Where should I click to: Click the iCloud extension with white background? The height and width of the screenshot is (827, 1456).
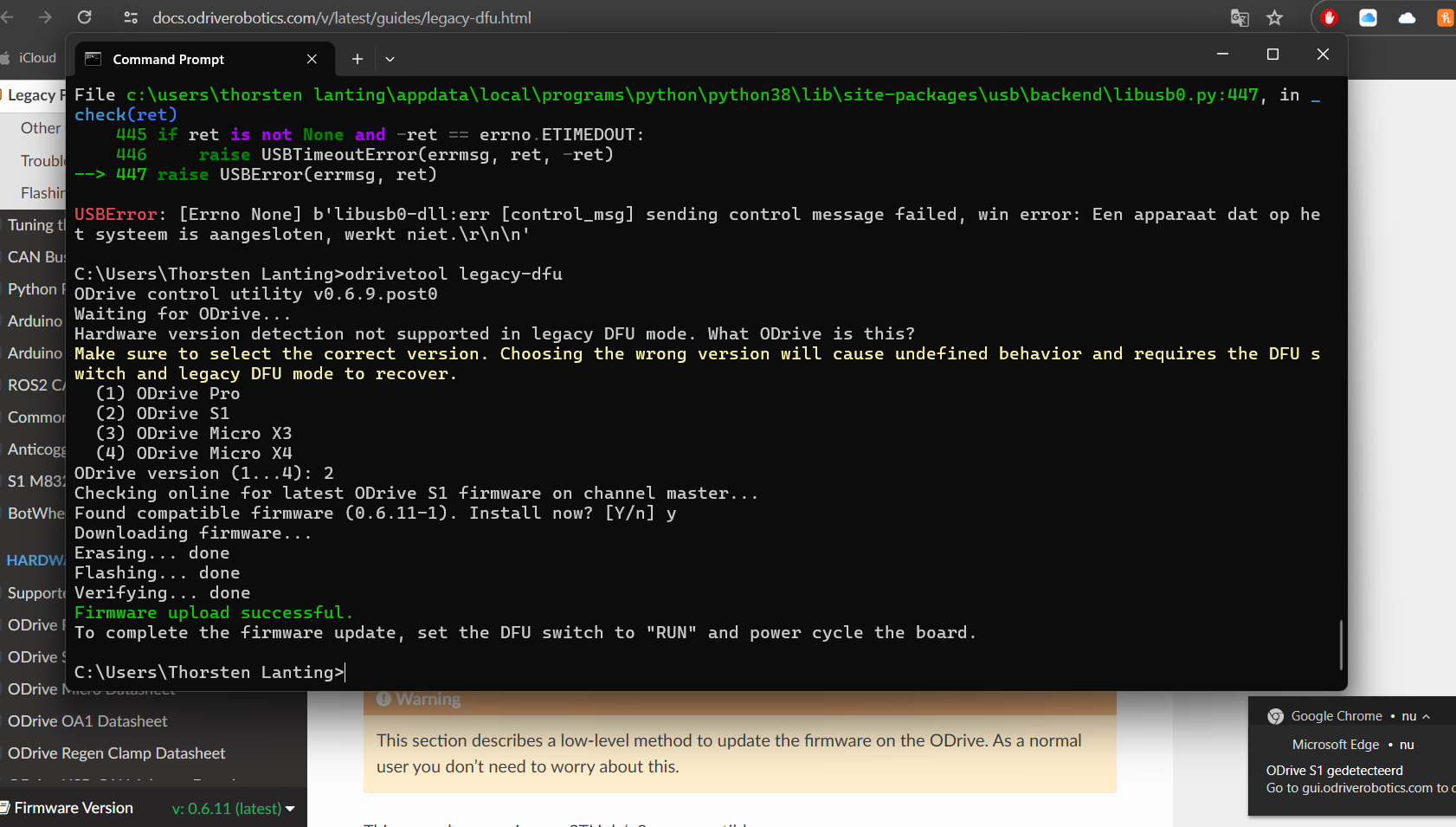pos(1368,17)
